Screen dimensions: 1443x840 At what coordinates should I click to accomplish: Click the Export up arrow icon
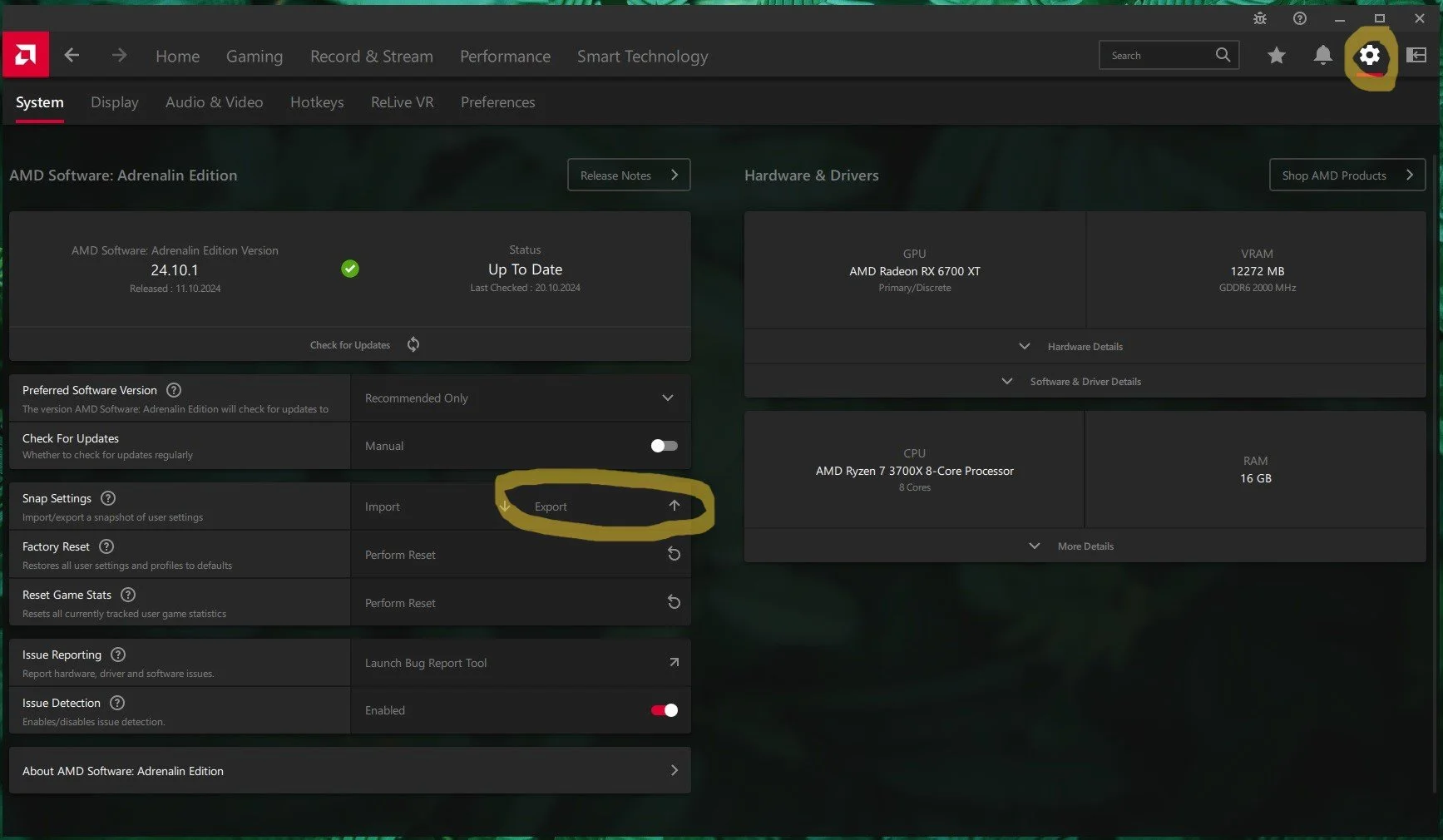click(x=675, y=506)
